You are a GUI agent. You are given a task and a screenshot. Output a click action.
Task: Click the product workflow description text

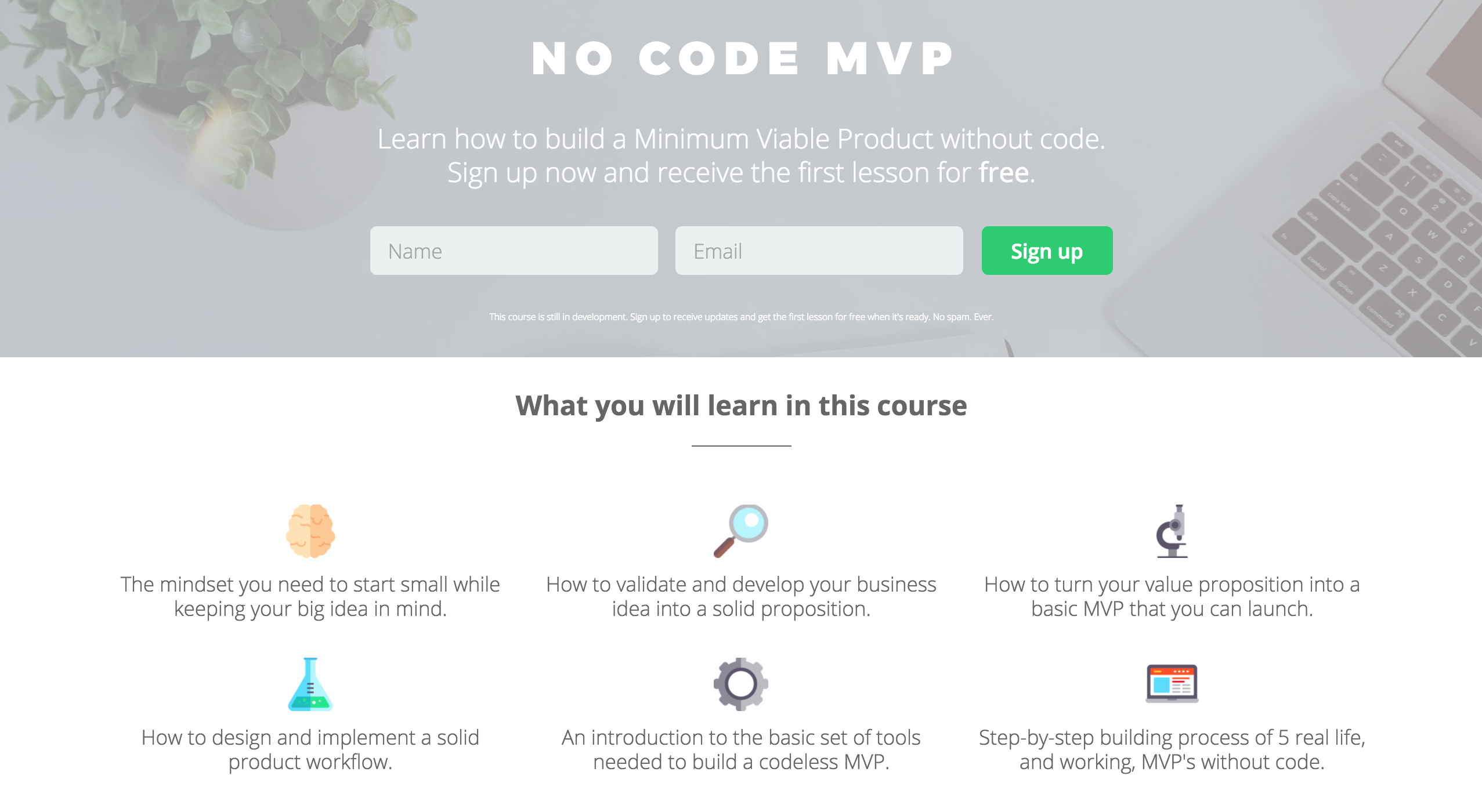tap(310, 750)
